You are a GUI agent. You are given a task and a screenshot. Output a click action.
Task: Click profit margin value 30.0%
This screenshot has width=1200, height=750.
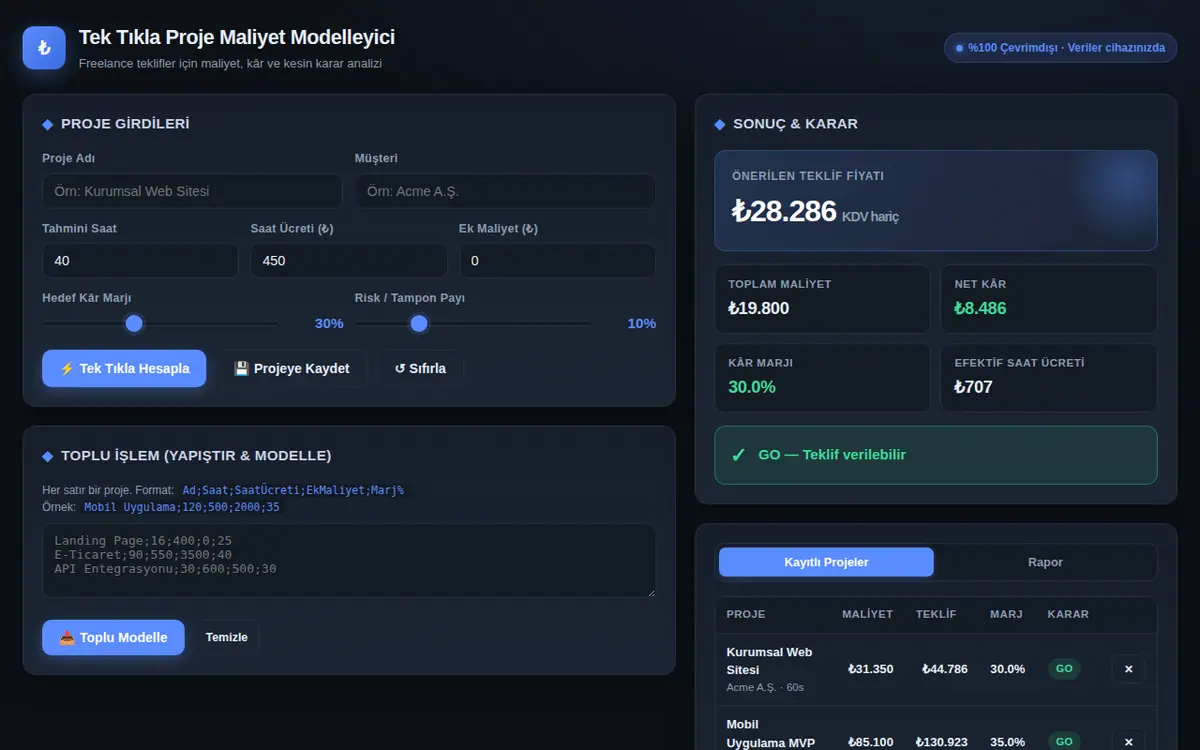[x=752, y=387]
